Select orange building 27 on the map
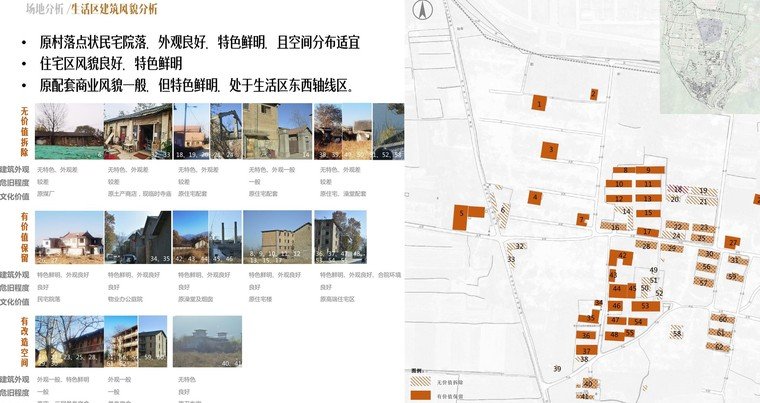Viewport: 760px width, 403px height. click(x=732, y=242)
